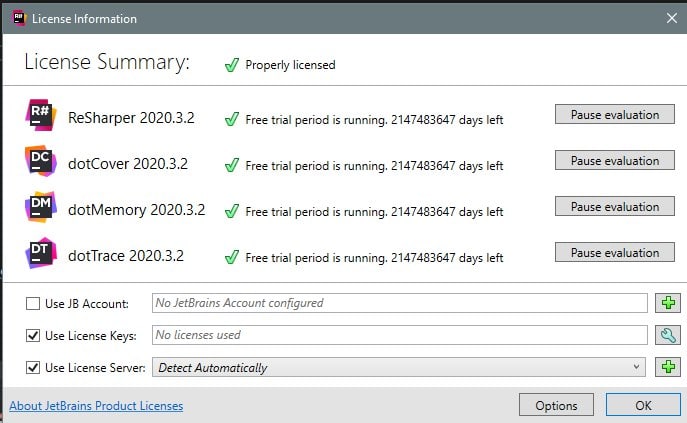This screenshot has width=687, height=423.
Task: Click dotCover's free trial days left text
Action: [374, 166]
